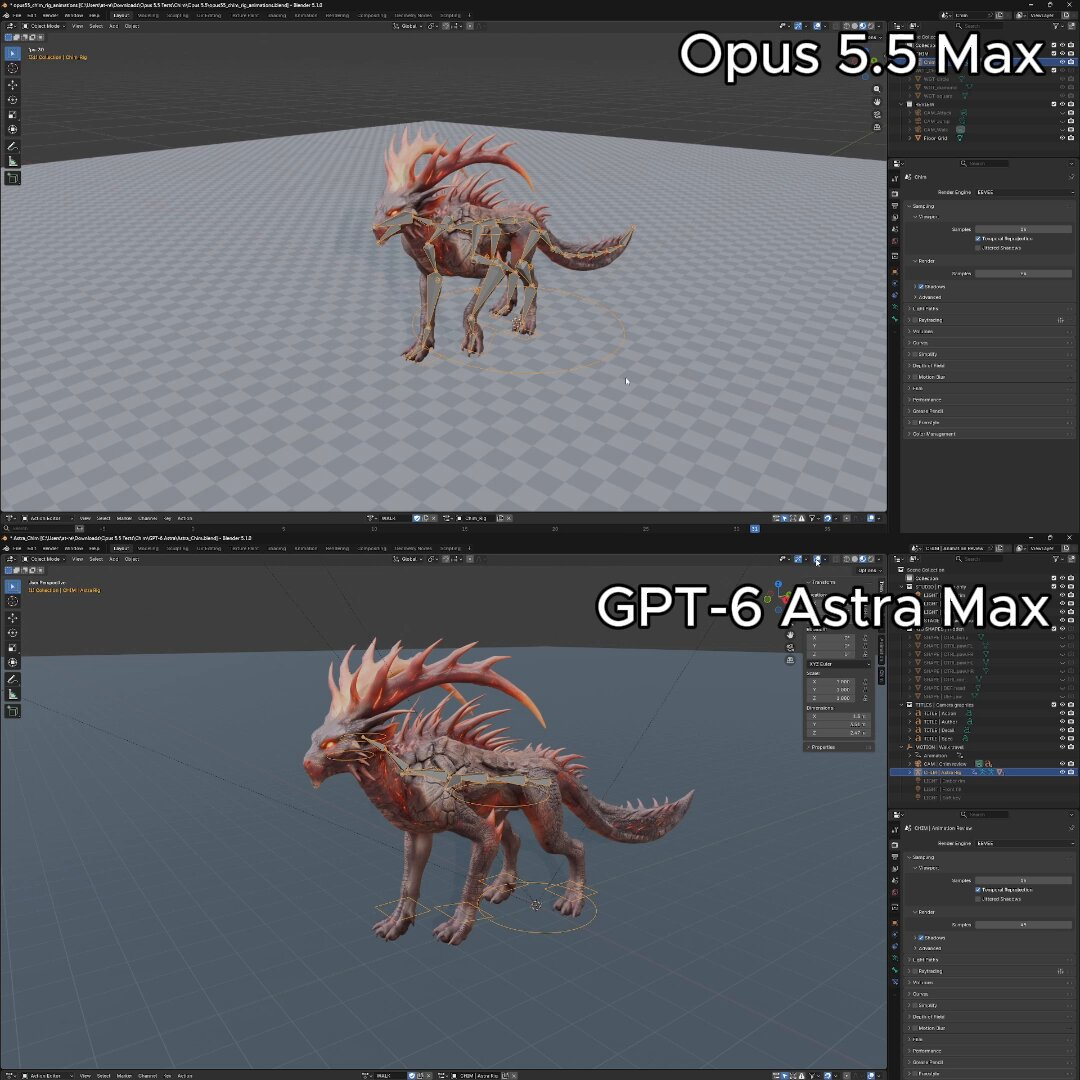Screen dimensions: 1080x1080
Task: Adjust Viewport Samples field in top Blender window
Action: point(1023,229)
